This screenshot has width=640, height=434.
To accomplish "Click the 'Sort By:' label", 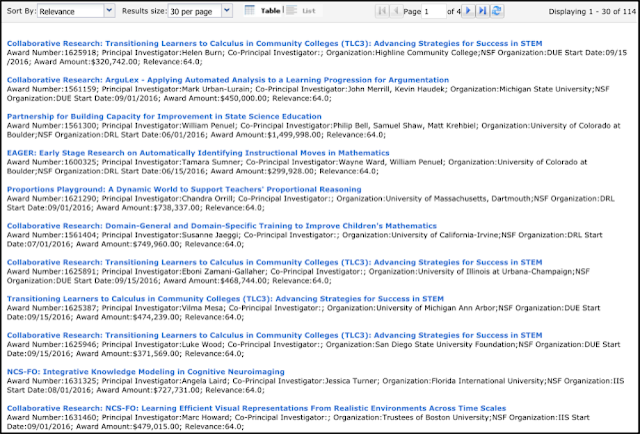I will click(21, 11).
